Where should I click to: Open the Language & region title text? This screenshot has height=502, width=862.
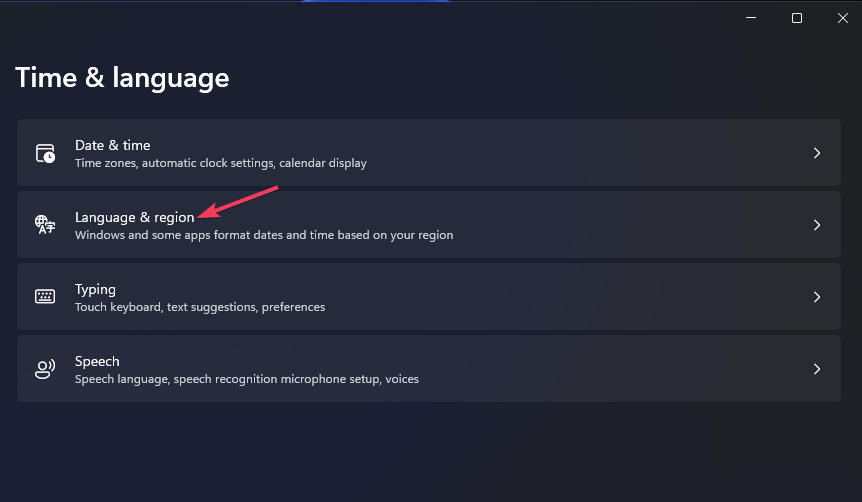(135, 218)
